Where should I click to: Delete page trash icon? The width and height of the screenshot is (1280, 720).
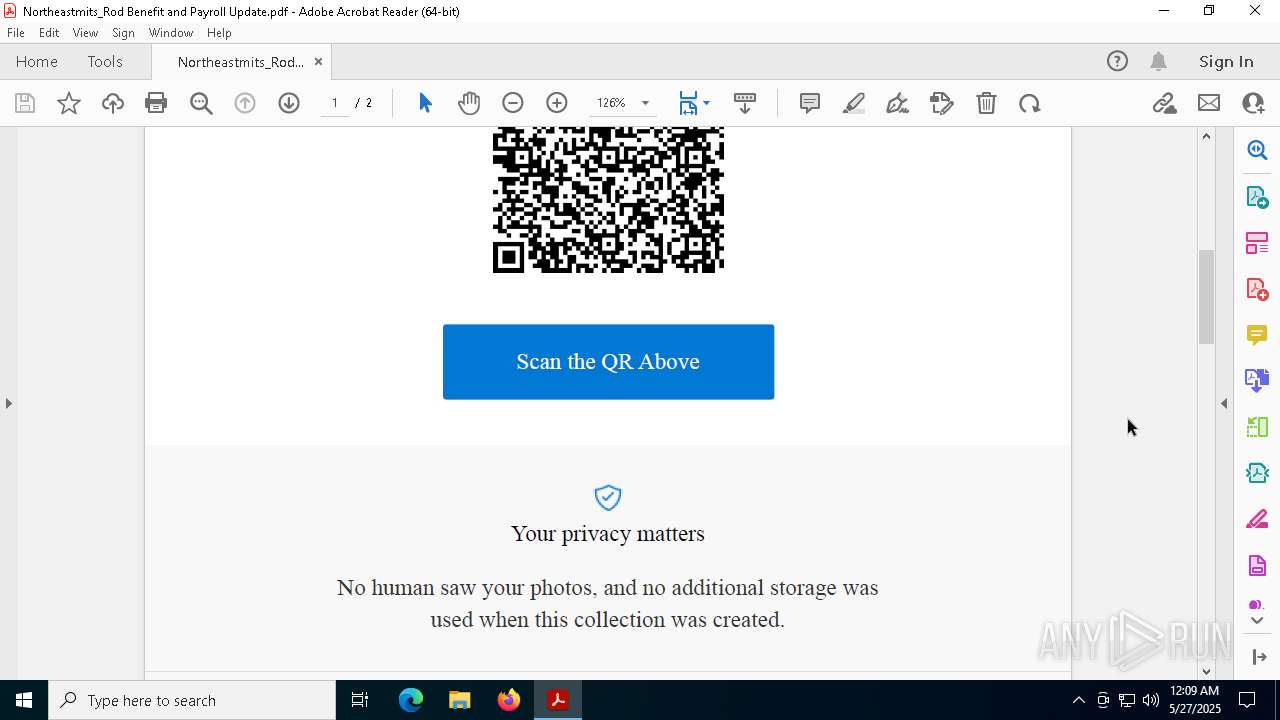tap(986, 103)
